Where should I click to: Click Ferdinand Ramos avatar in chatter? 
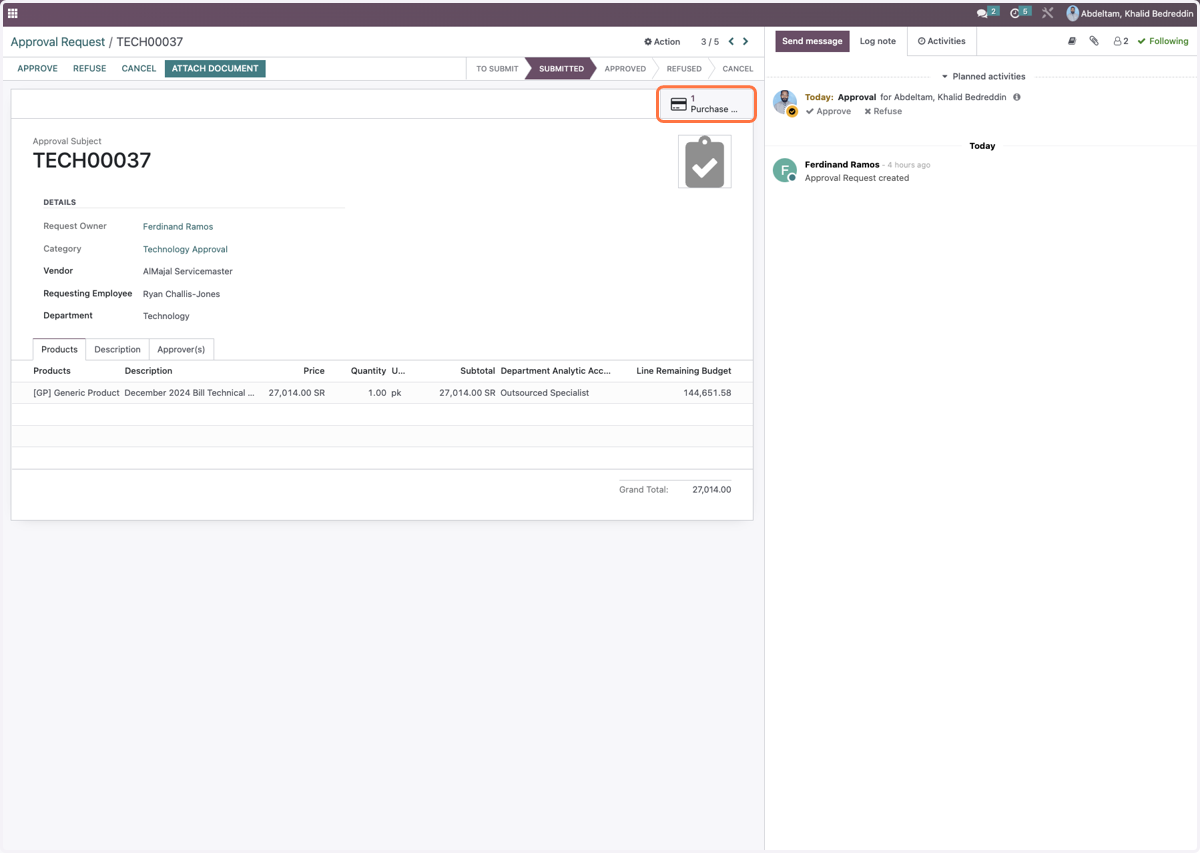785,170
